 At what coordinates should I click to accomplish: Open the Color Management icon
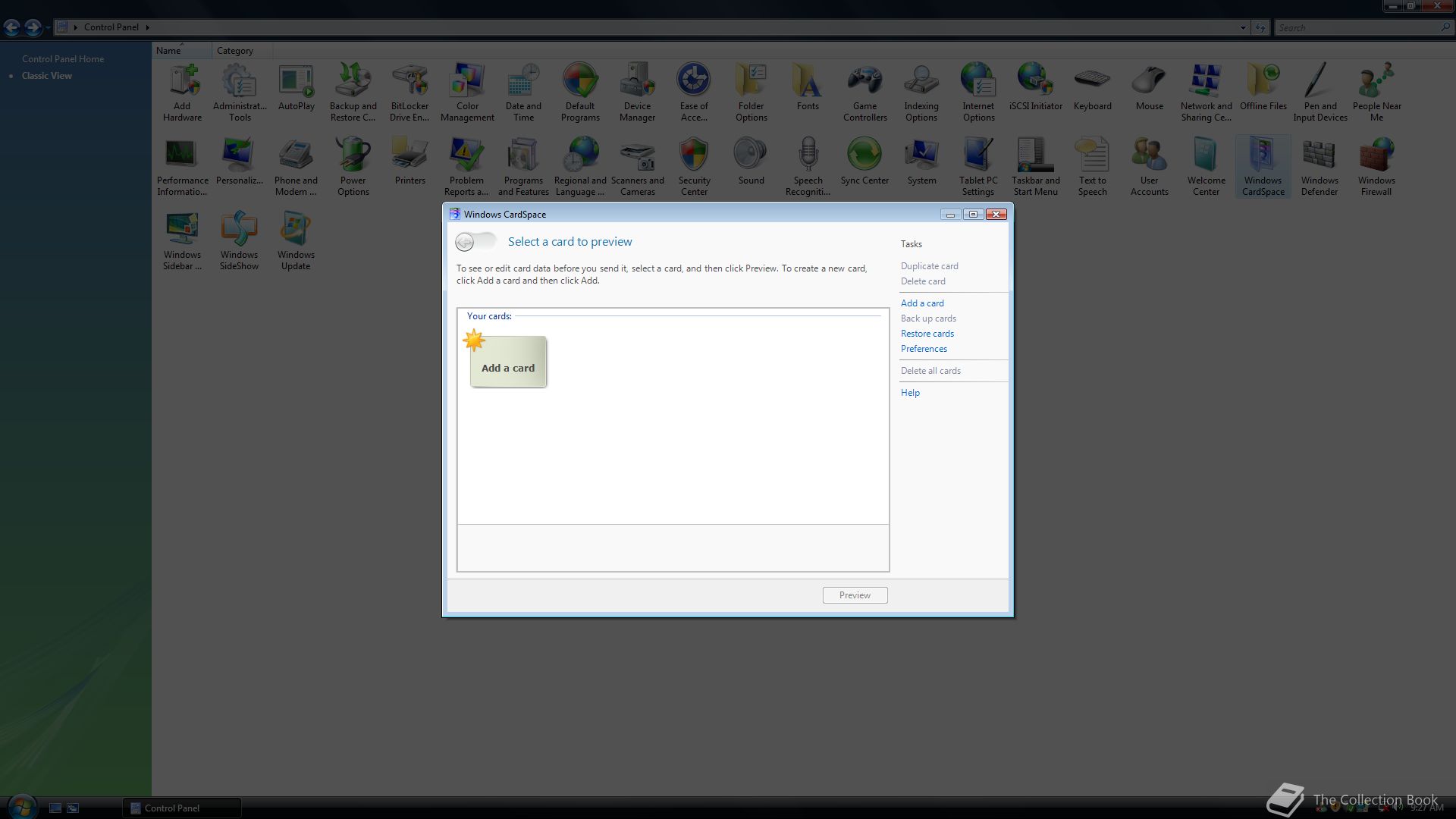467,93
